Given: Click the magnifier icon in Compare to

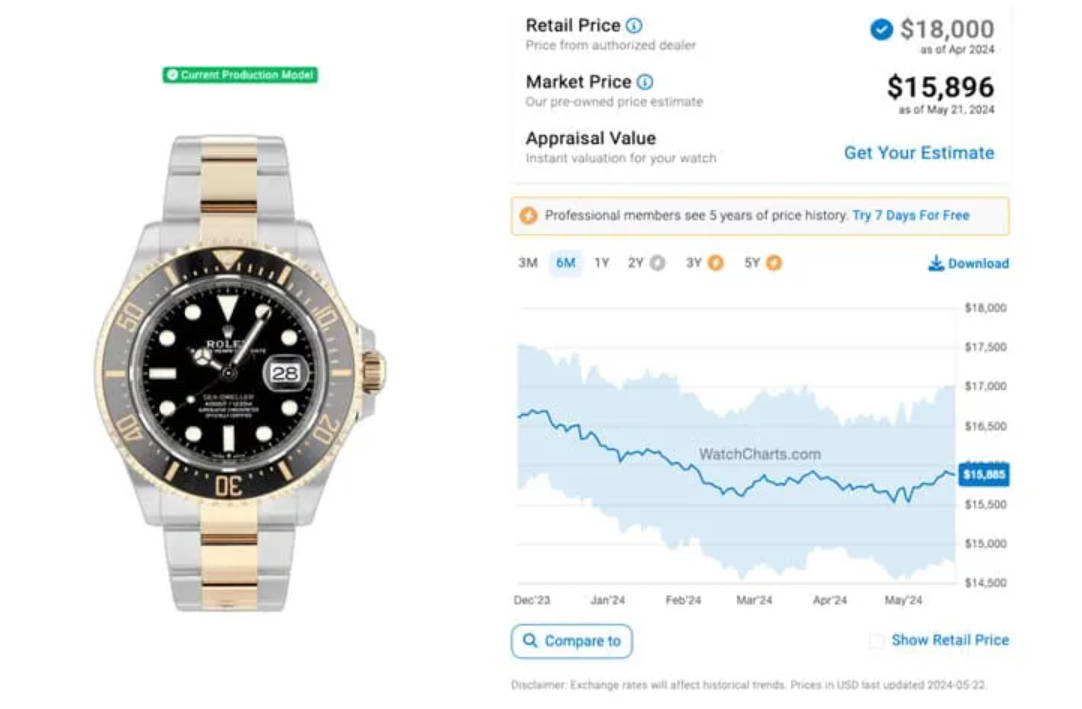Looking at the screenshot, I should pyautogui.click(x=529, y=641).
